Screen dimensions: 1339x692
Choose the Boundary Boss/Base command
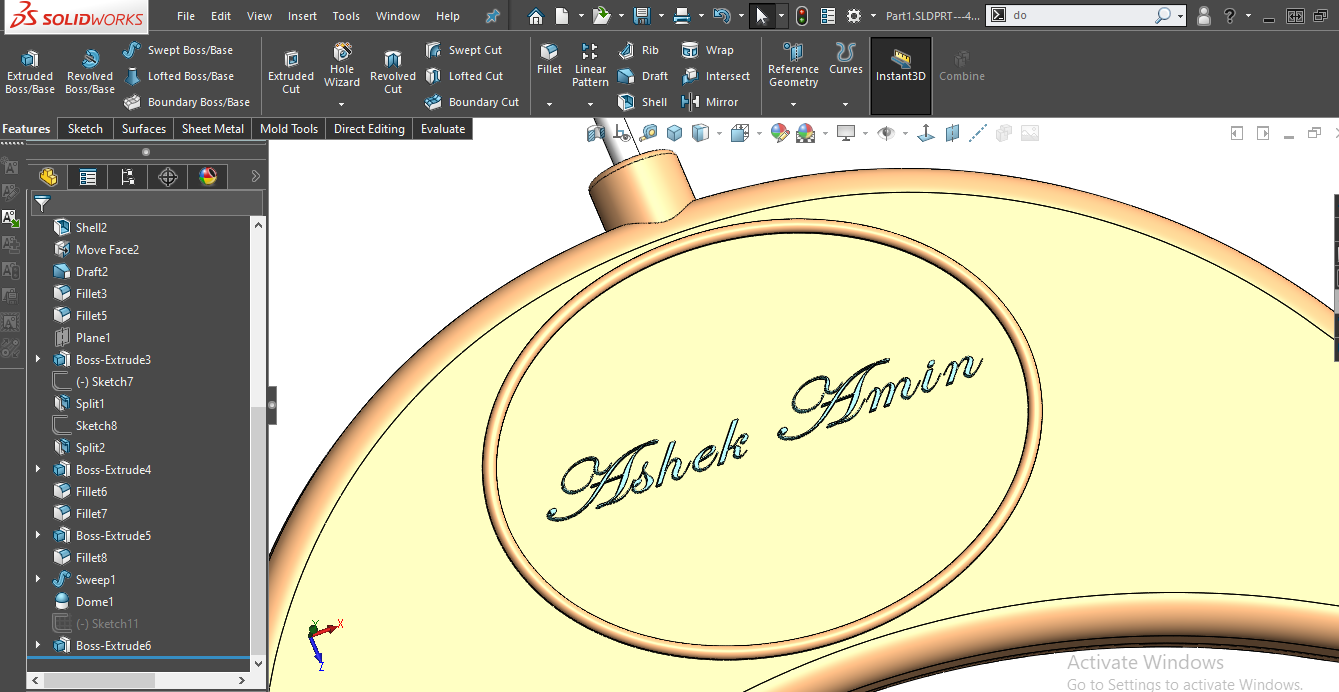pyautogui.click(x=186, y=102)
